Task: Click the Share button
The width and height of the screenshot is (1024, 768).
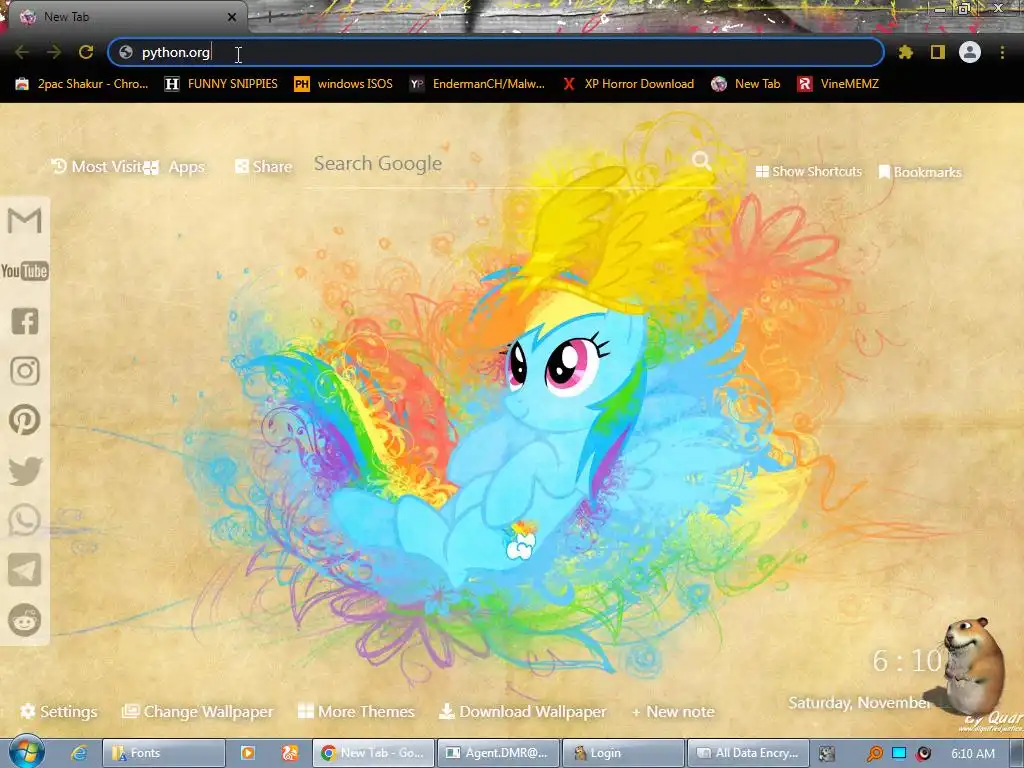Action: [264, 167]
